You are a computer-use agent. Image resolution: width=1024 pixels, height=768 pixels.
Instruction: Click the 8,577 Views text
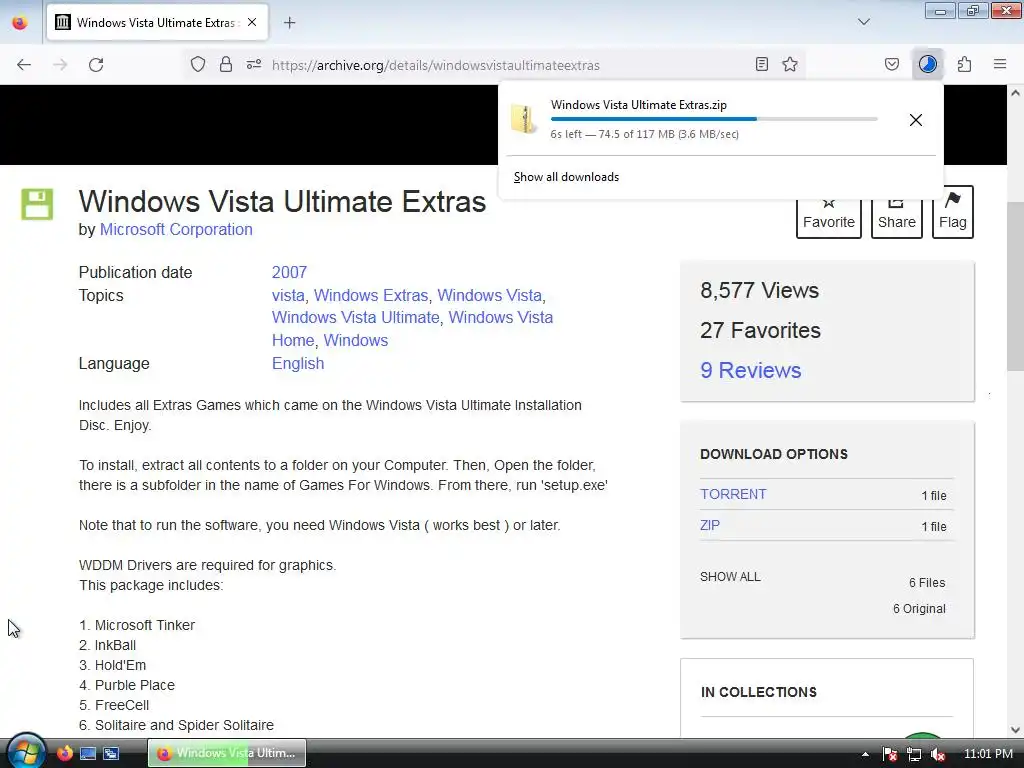coord(760,290)
